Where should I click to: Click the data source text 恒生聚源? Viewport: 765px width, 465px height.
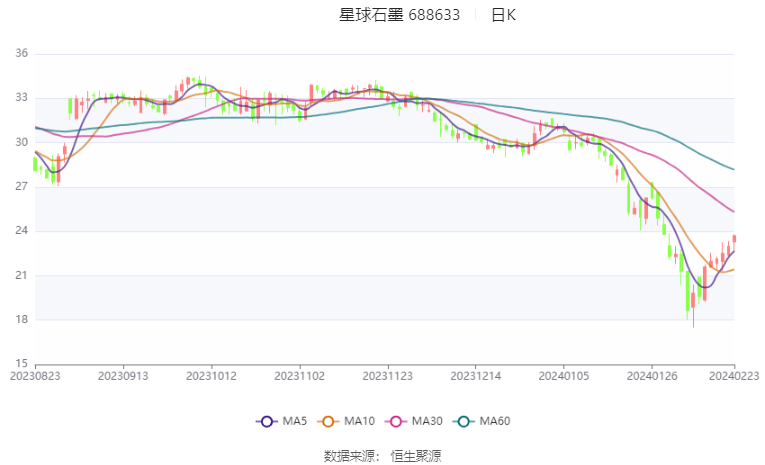pyautogui.click(x=416, y=456)
